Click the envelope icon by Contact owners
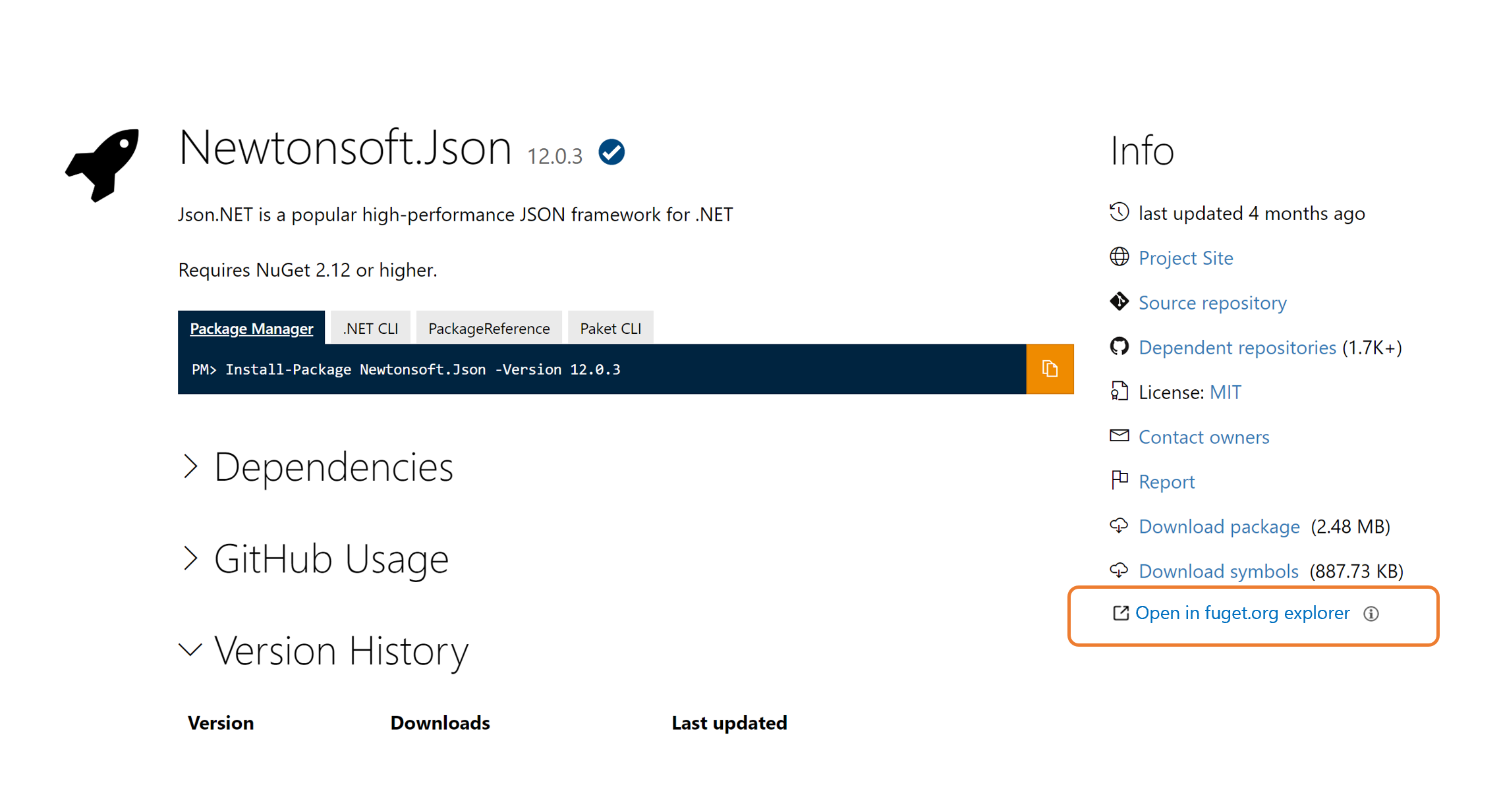1501x812 pixels. (1119, 435)
